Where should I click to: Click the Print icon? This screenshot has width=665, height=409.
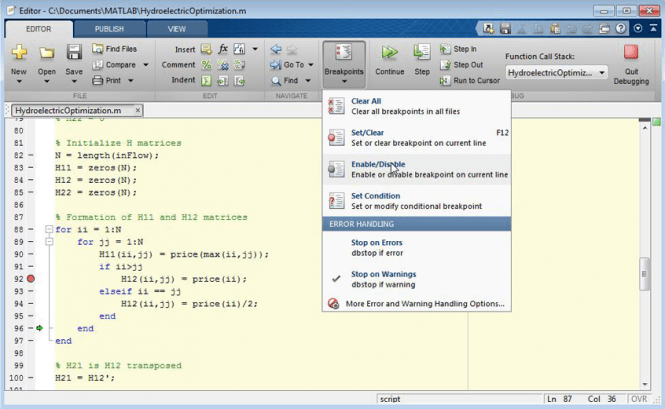tap(98, 80)
